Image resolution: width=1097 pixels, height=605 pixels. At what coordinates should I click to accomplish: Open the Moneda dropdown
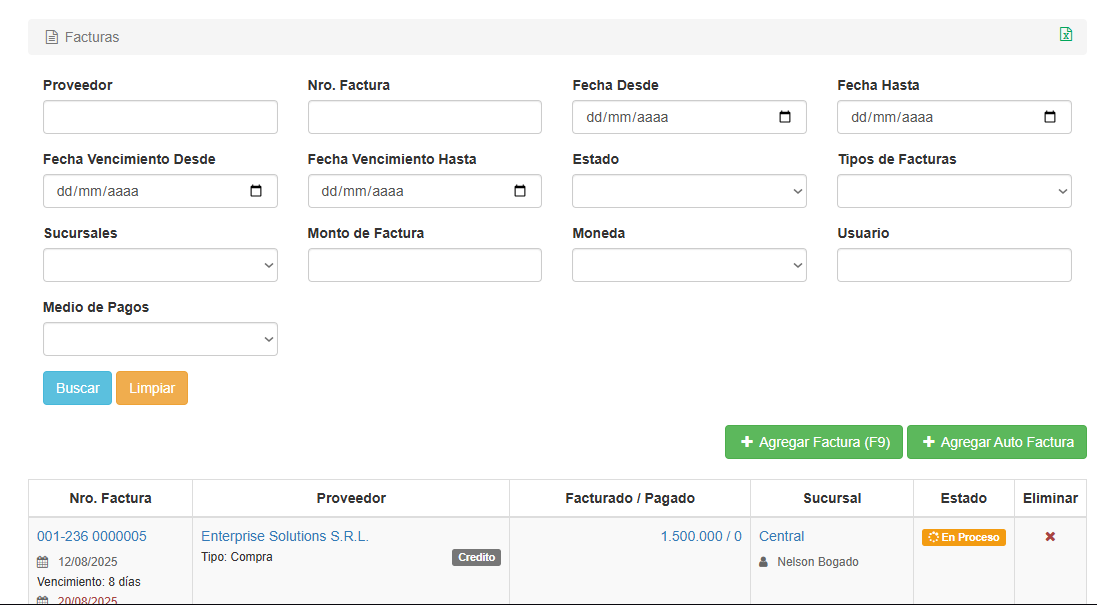pyautogui.click(x=689, y=265)
